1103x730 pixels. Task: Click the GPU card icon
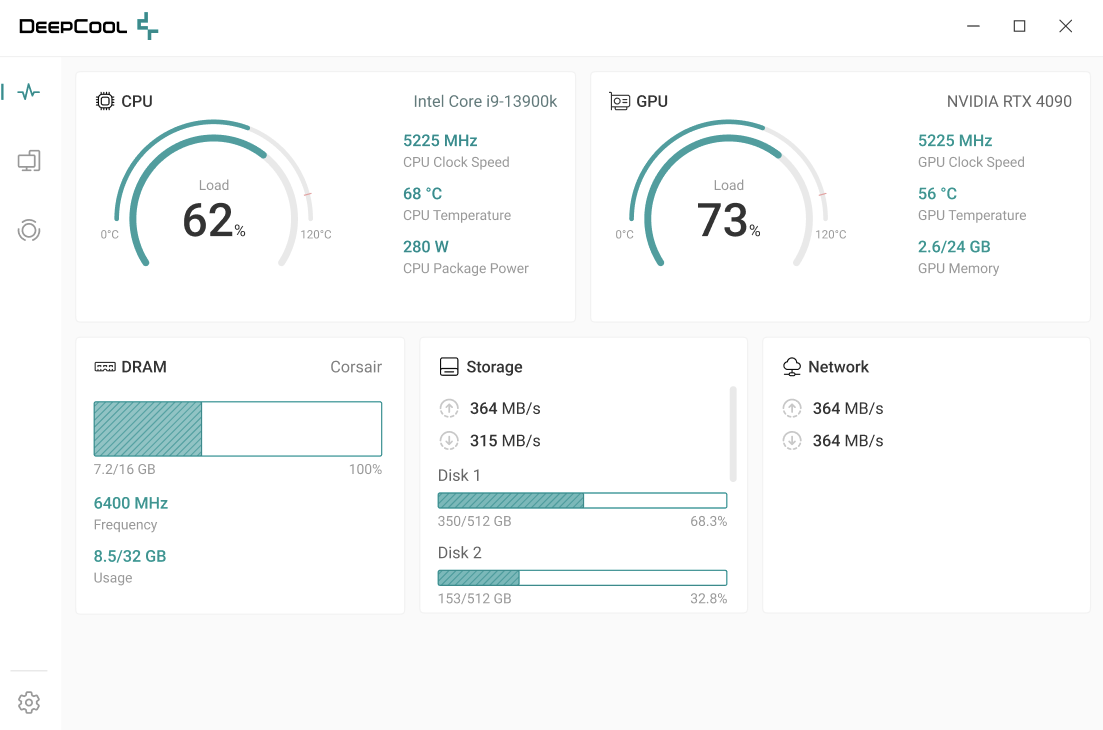click(619, 101)
